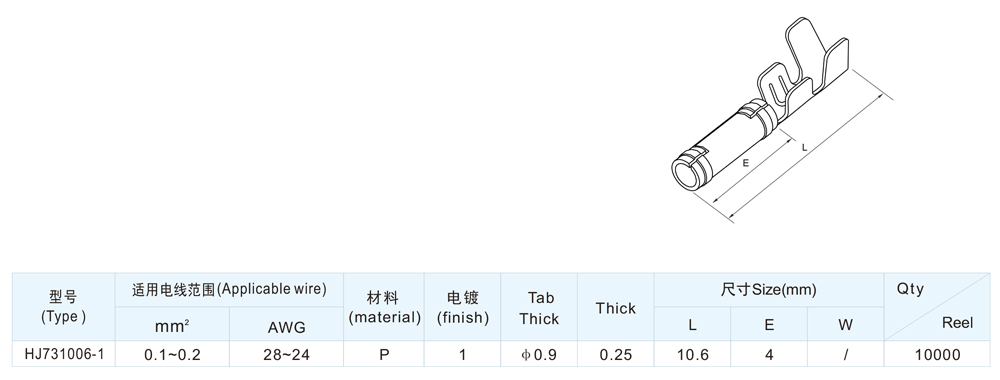Select the 28~24 AWG value cell
The image size is (1000, 380).
coord(286,354)
